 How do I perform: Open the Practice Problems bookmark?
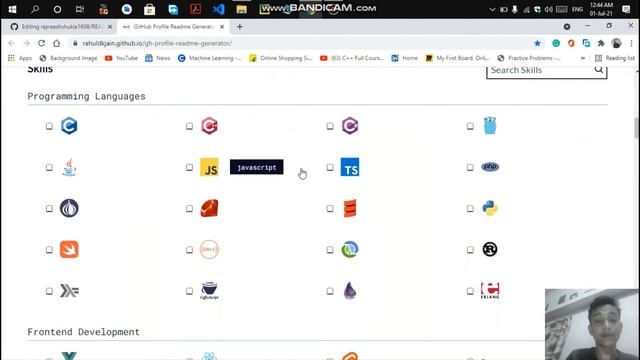pyautogui.click(x=529, y=58)
